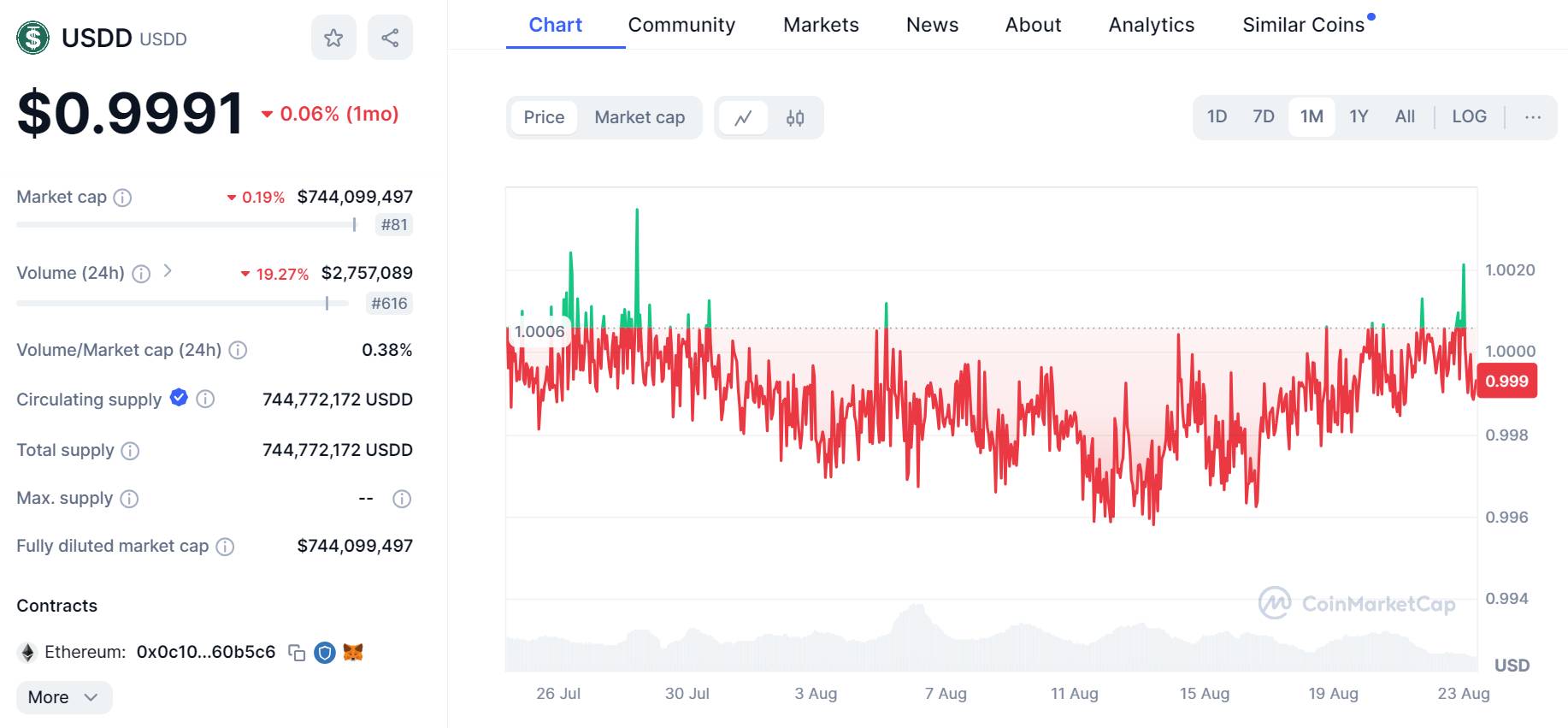Copy the Ethereum contract address
The width and height of the screenshot is (1568, 728).
pos(297,653)
